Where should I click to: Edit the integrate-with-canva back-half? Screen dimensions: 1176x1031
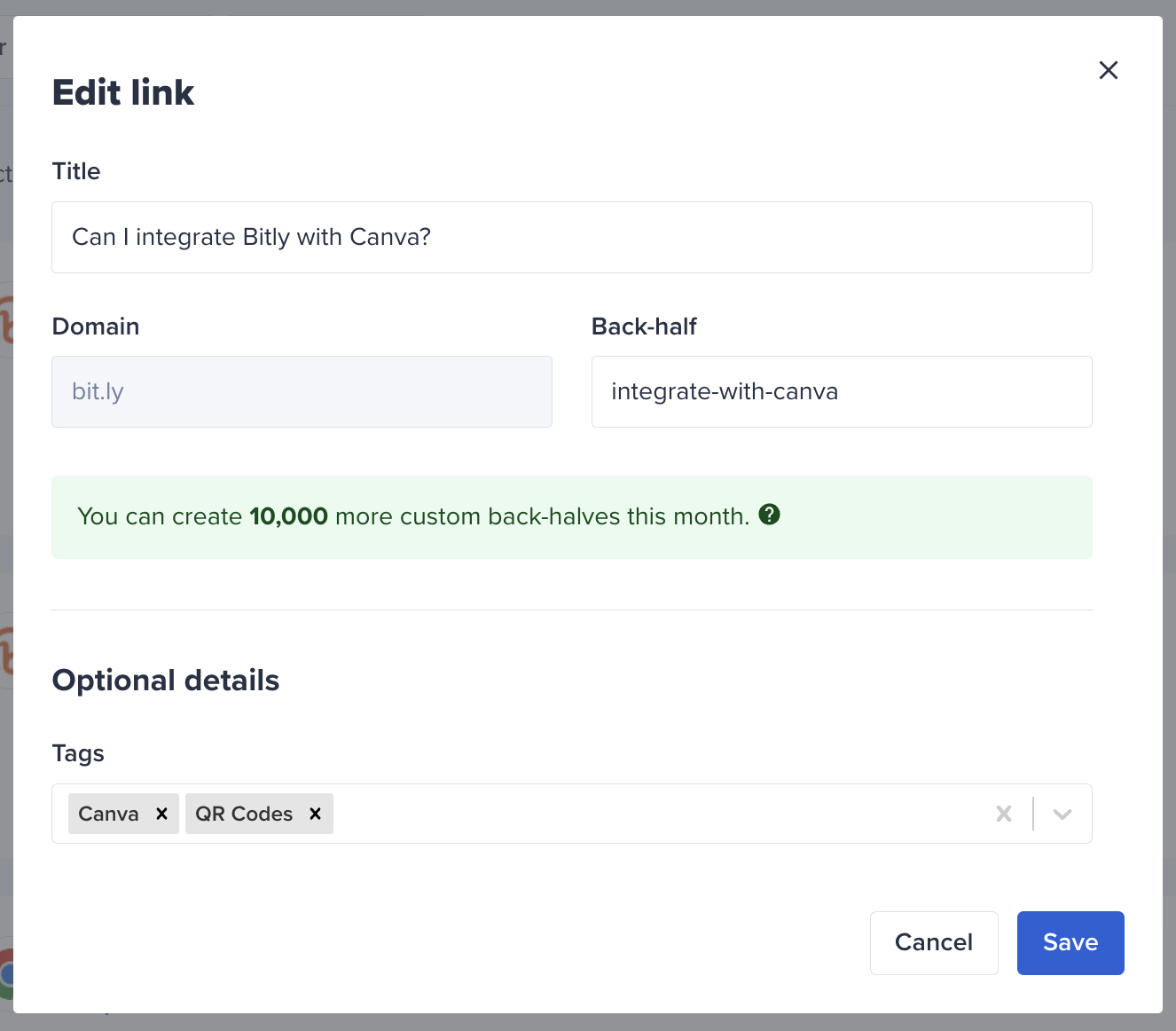pos(841,391)
